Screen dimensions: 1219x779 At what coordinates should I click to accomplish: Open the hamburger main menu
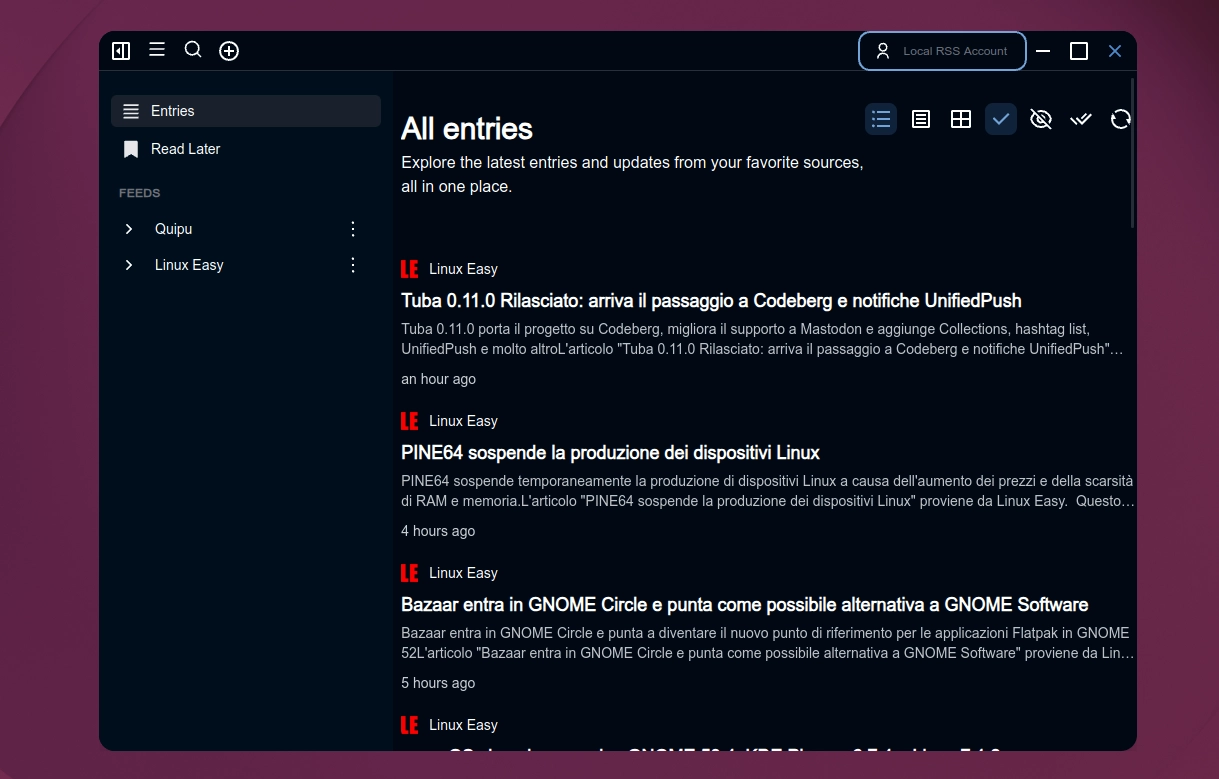click(157, 49)
